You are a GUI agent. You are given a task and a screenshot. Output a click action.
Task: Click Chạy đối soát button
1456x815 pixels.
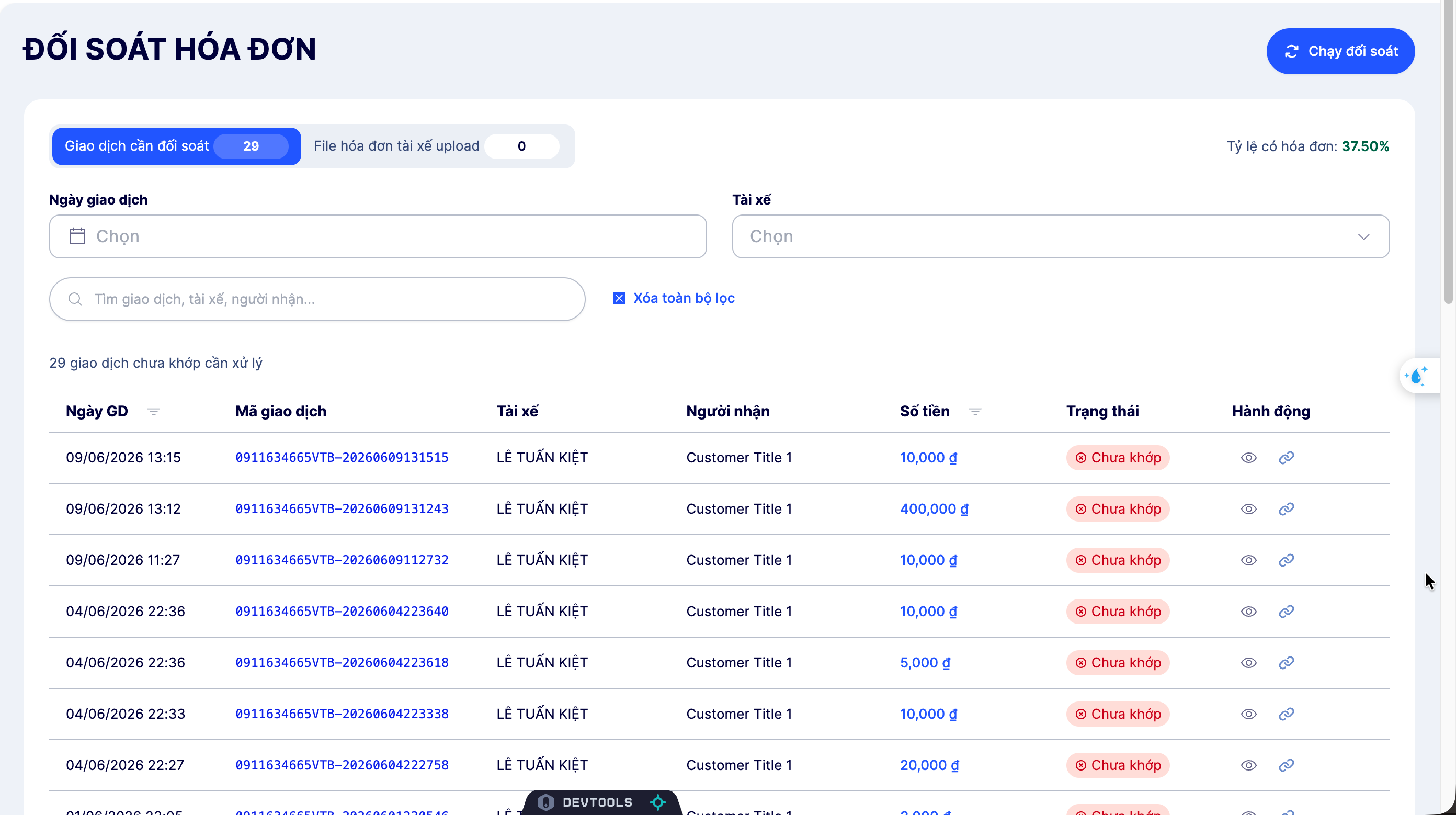point(1340,51)
